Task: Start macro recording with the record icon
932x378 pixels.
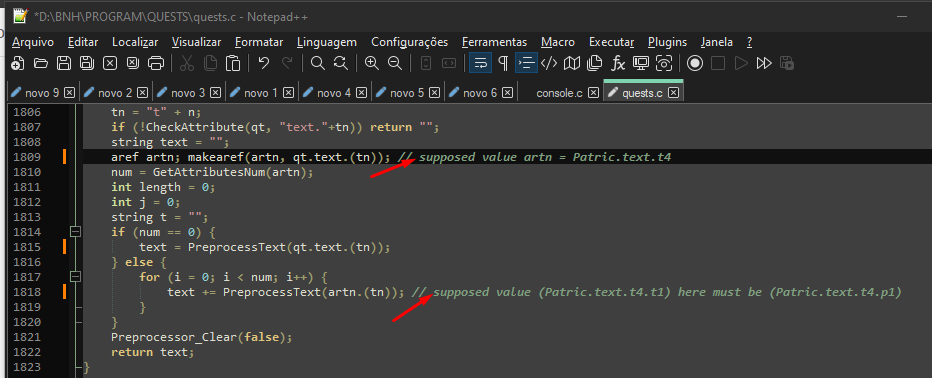Action: click(x=695, y=63)
